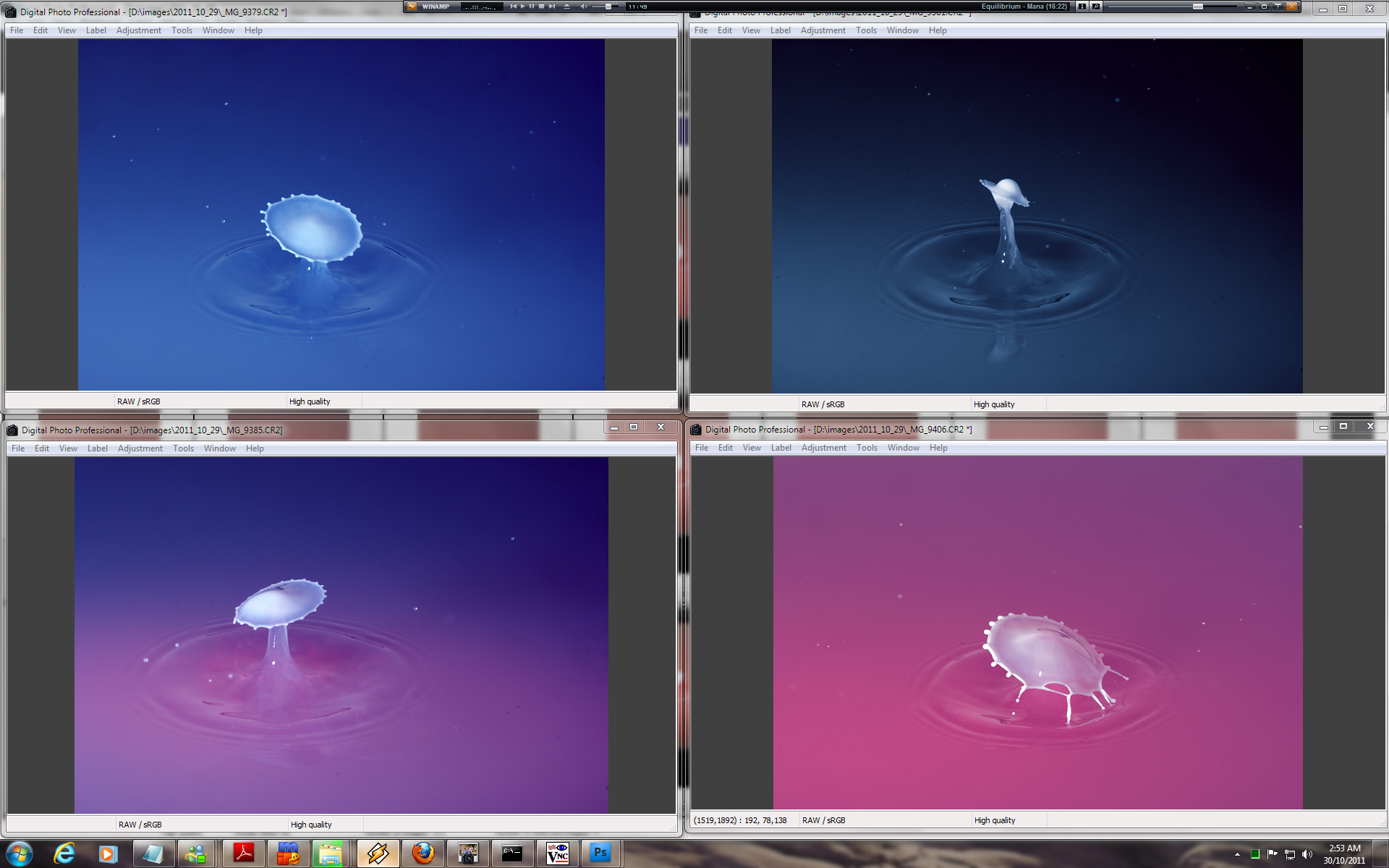Open command prompt from the taskbar
The height and width of the screenshot is (868, 1389).
click(512, 853)
